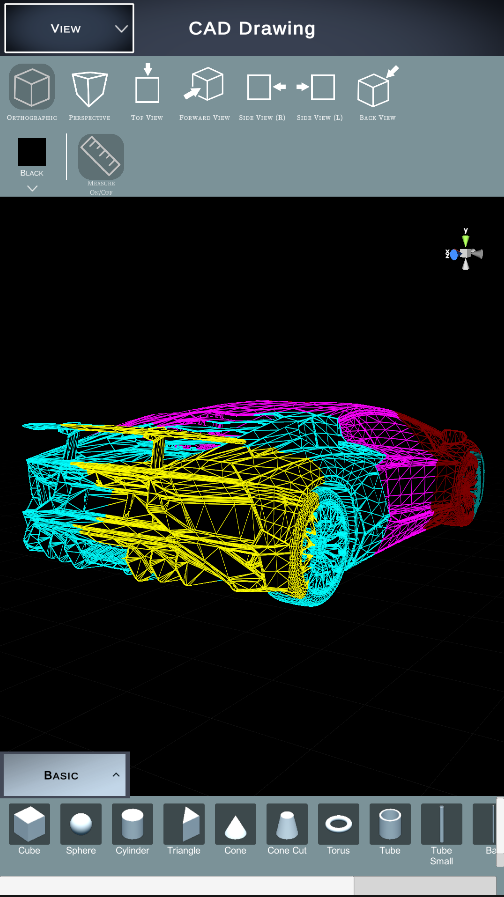Select the Forward View icon
This screenshot has width=504, height=897.
[204, 84]
